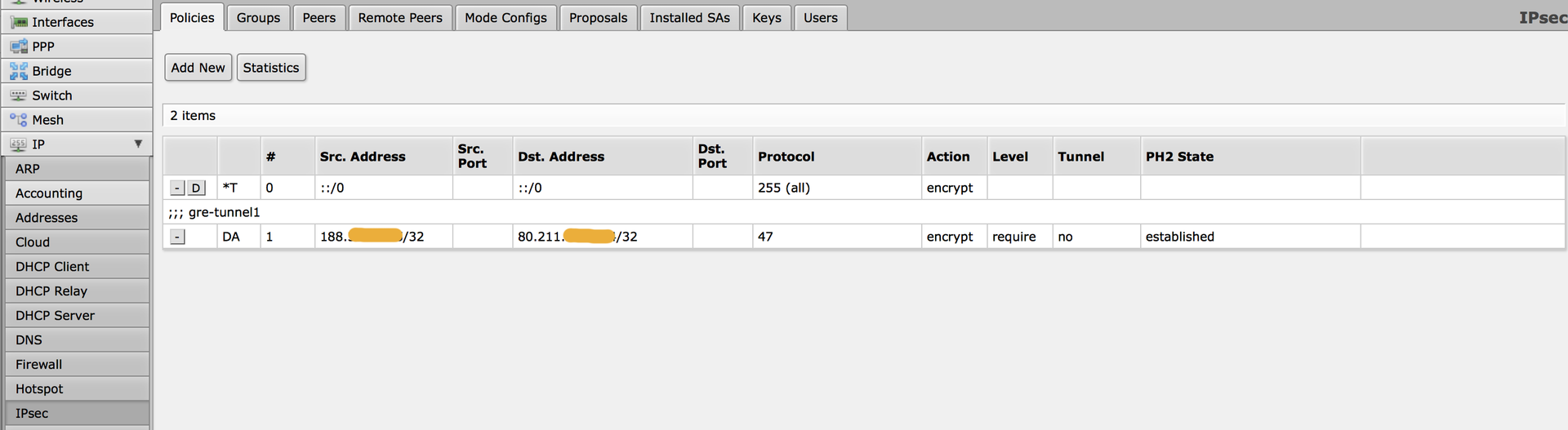
Task: Open the Firewall submenu item
Action: click(x=38, y=365)
